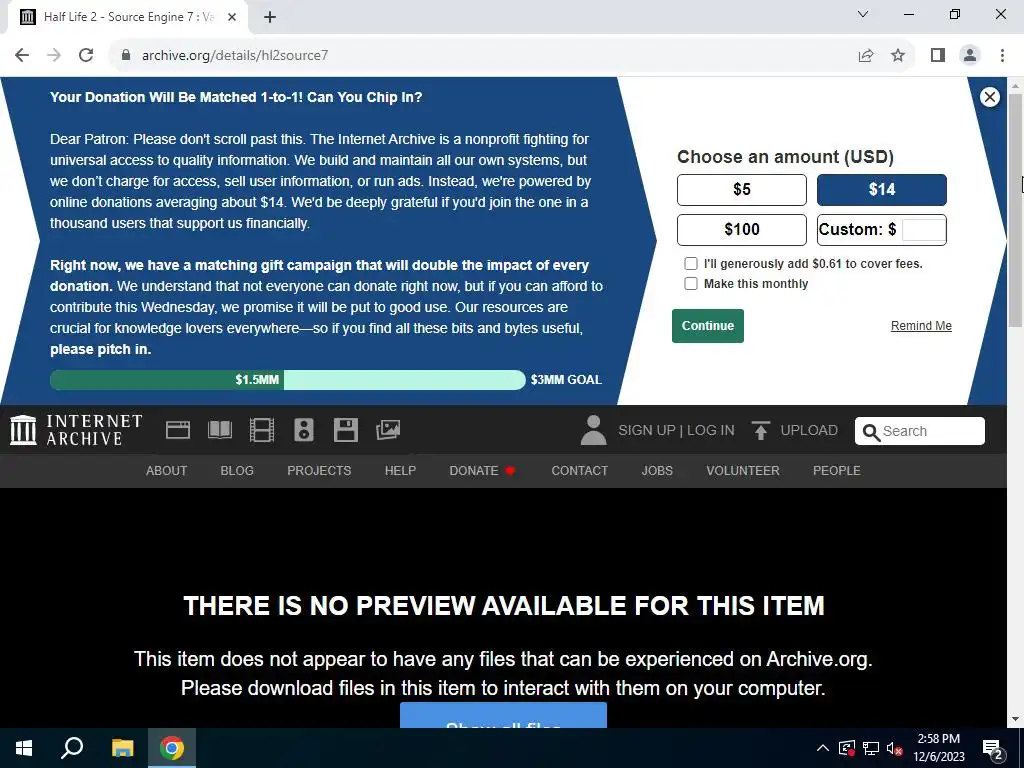Open the notification center icon

click(x=993, y=750)
